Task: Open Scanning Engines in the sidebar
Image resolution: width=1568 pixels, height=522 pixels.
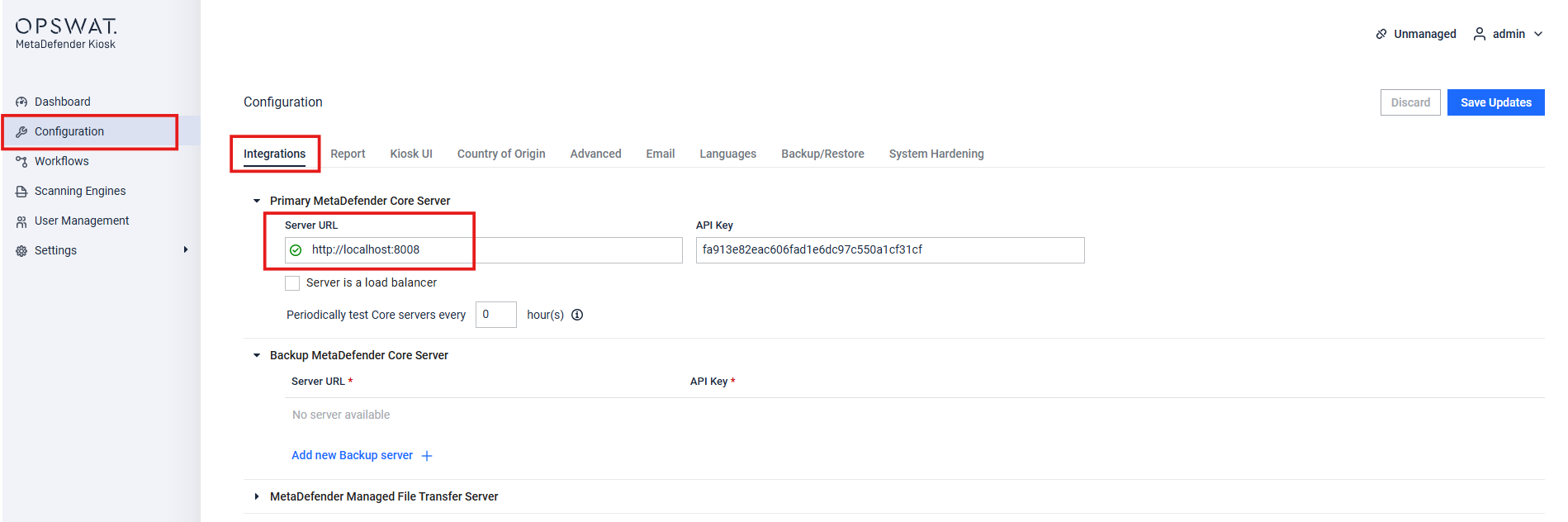Action: [x=80, y=191]
